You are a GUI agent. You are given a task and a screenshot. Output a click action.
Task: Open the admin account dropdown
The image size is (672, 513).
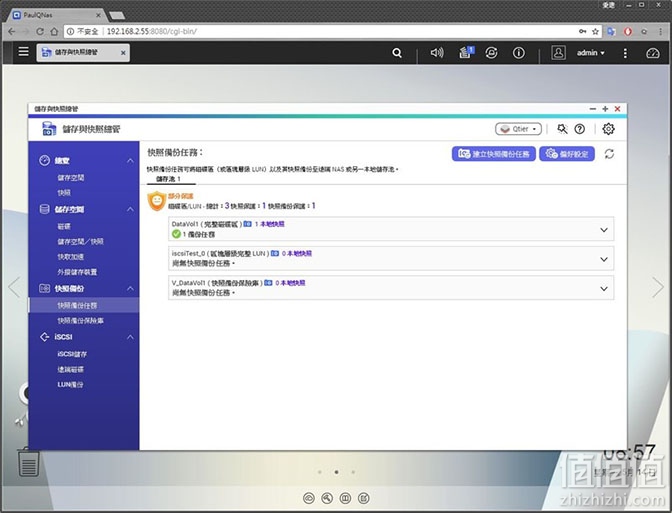coord(591,53)
